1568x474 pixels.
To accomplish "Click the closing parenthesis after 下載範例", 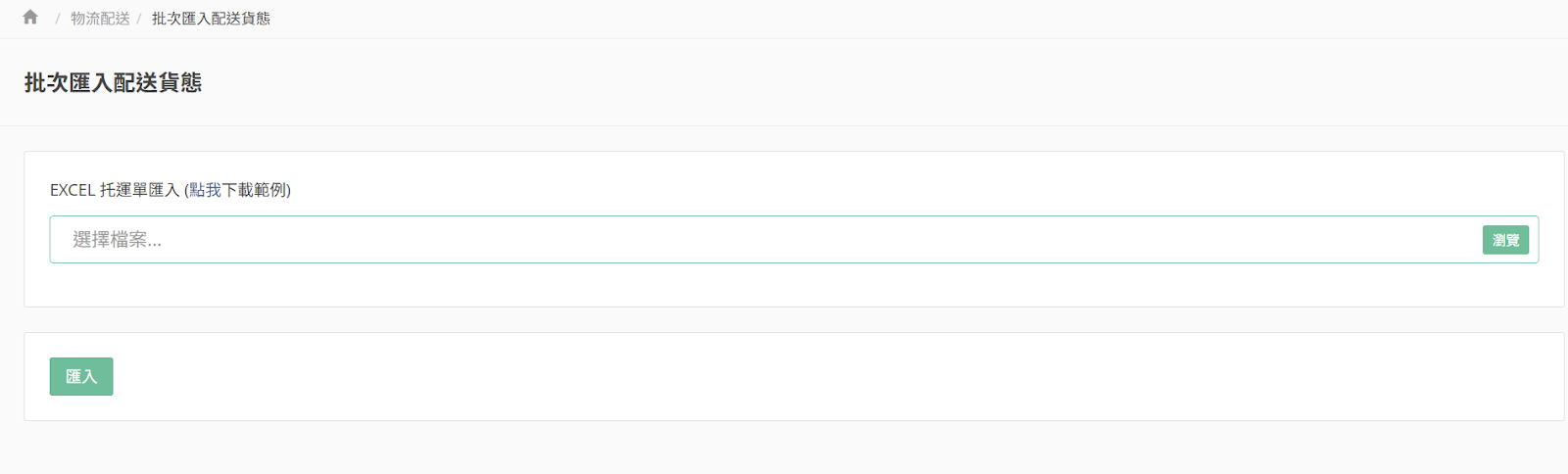I will pos(289,190).
